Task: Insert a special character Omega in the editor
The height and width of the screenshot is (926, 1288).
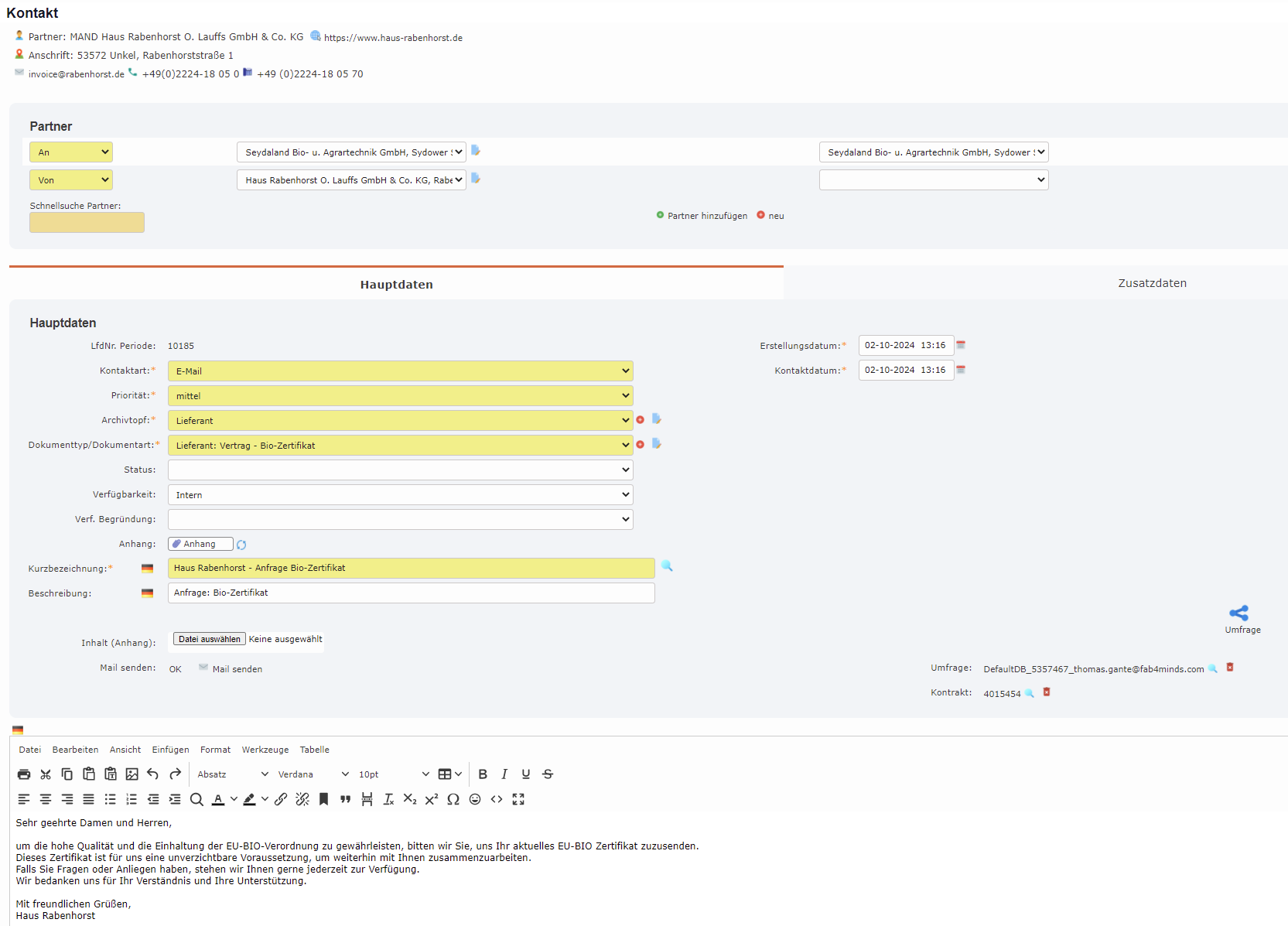Action: [453, 799]
